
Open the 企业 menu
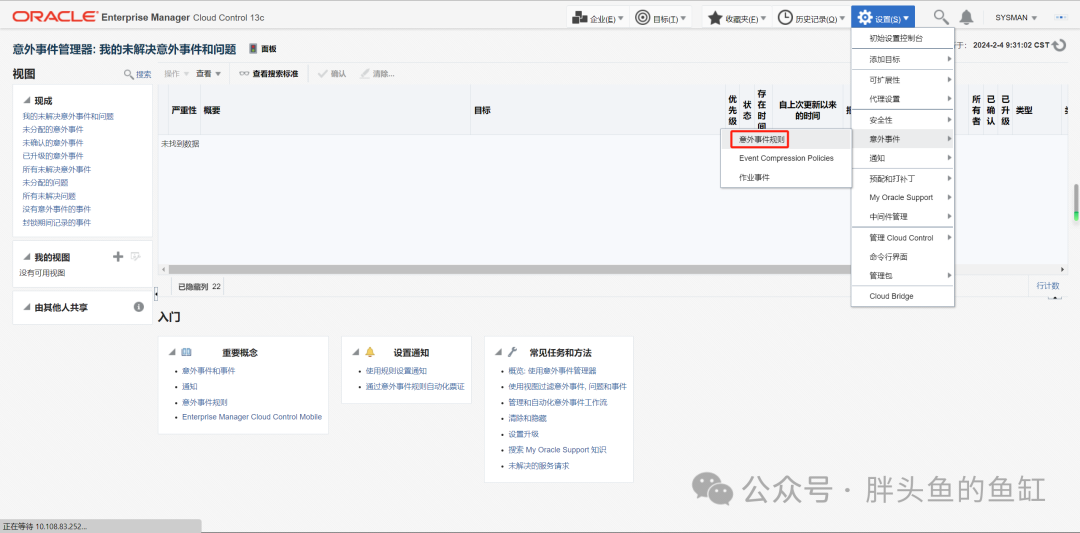[598, 18]
